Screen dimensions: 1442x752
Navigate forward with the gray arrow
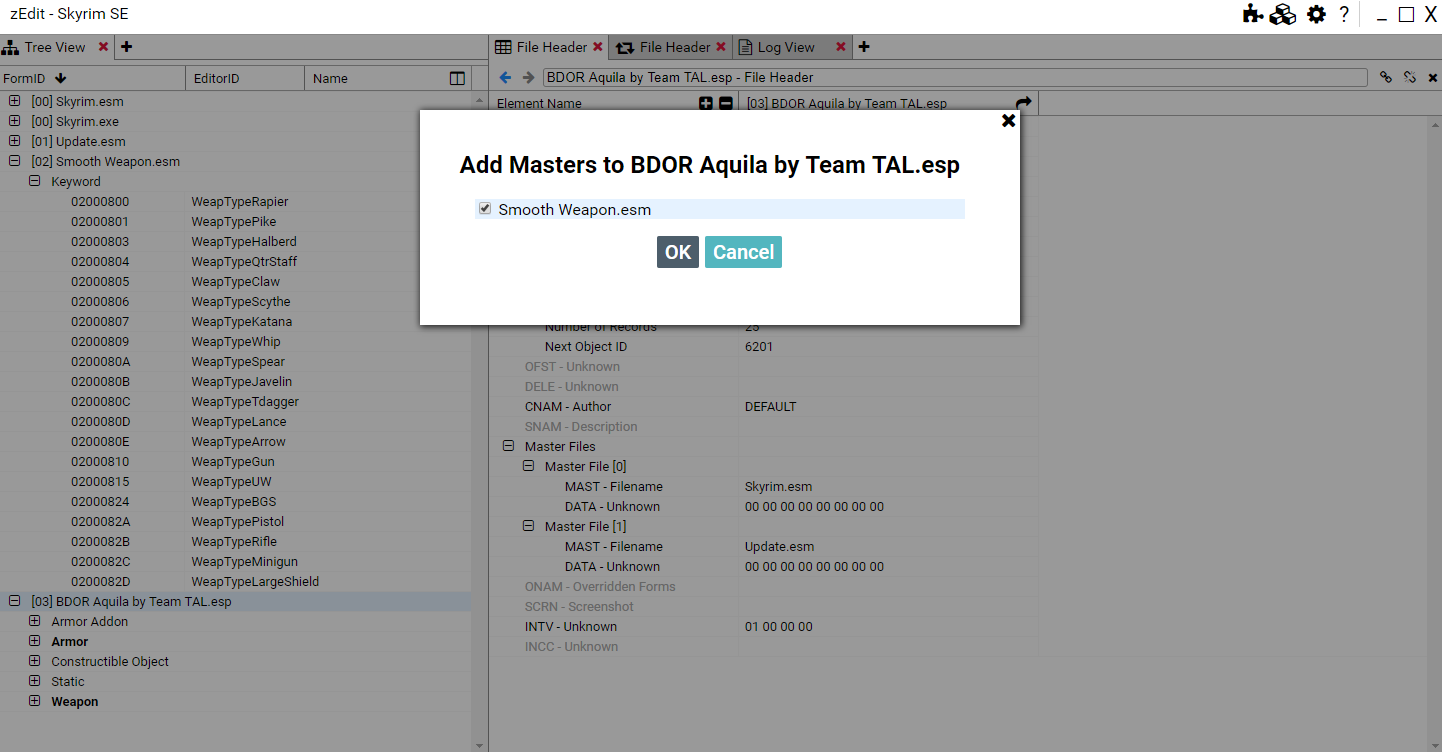click(528, 77)
